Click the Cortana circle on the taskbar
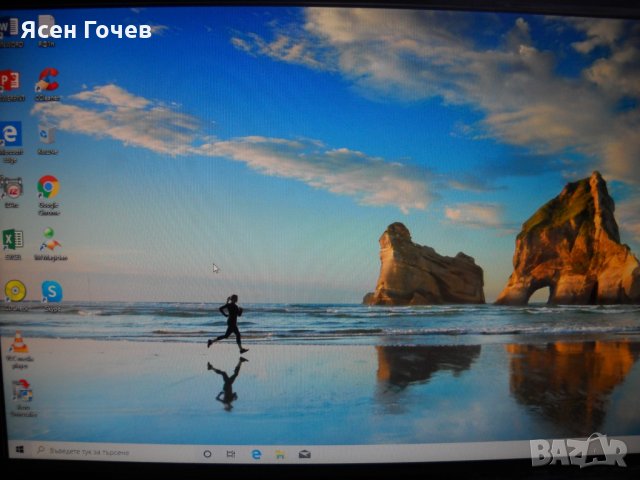This screenshot has height=480, width=640. pos(207,453)
